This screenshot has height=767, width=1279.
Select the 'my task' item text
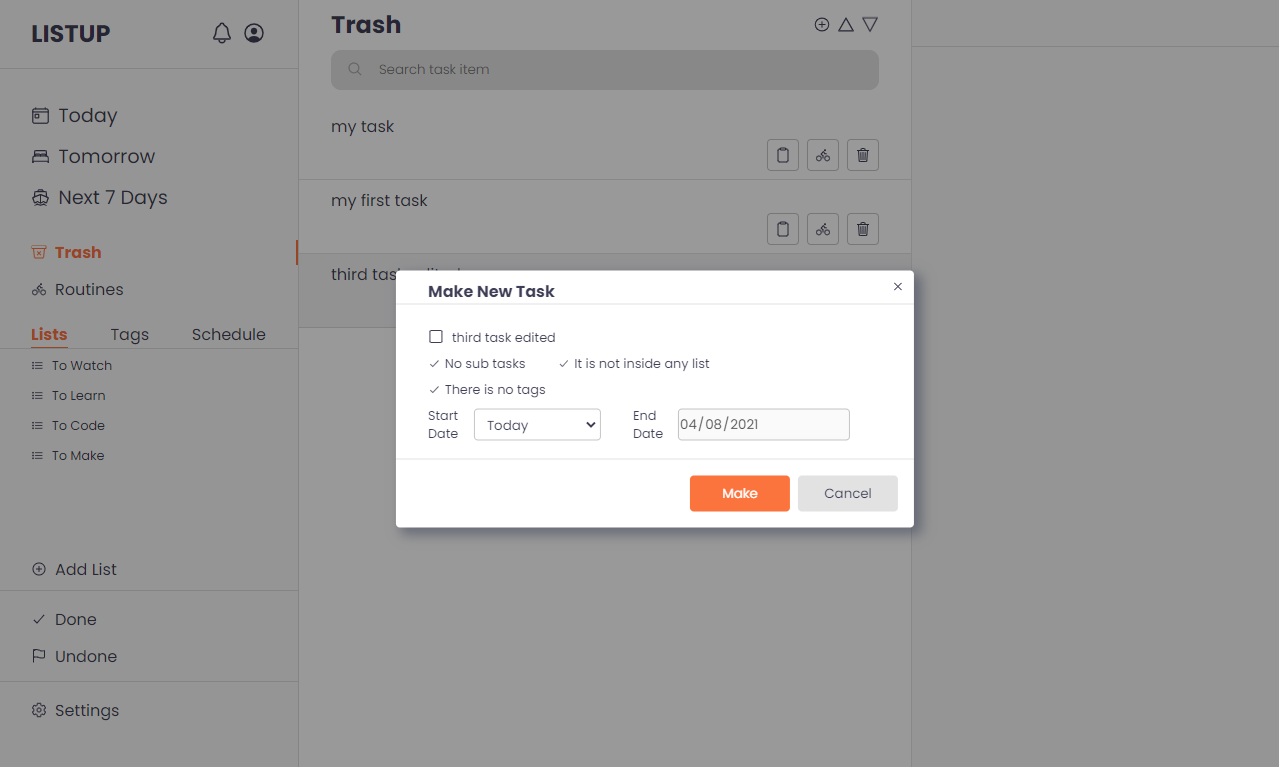363,126
